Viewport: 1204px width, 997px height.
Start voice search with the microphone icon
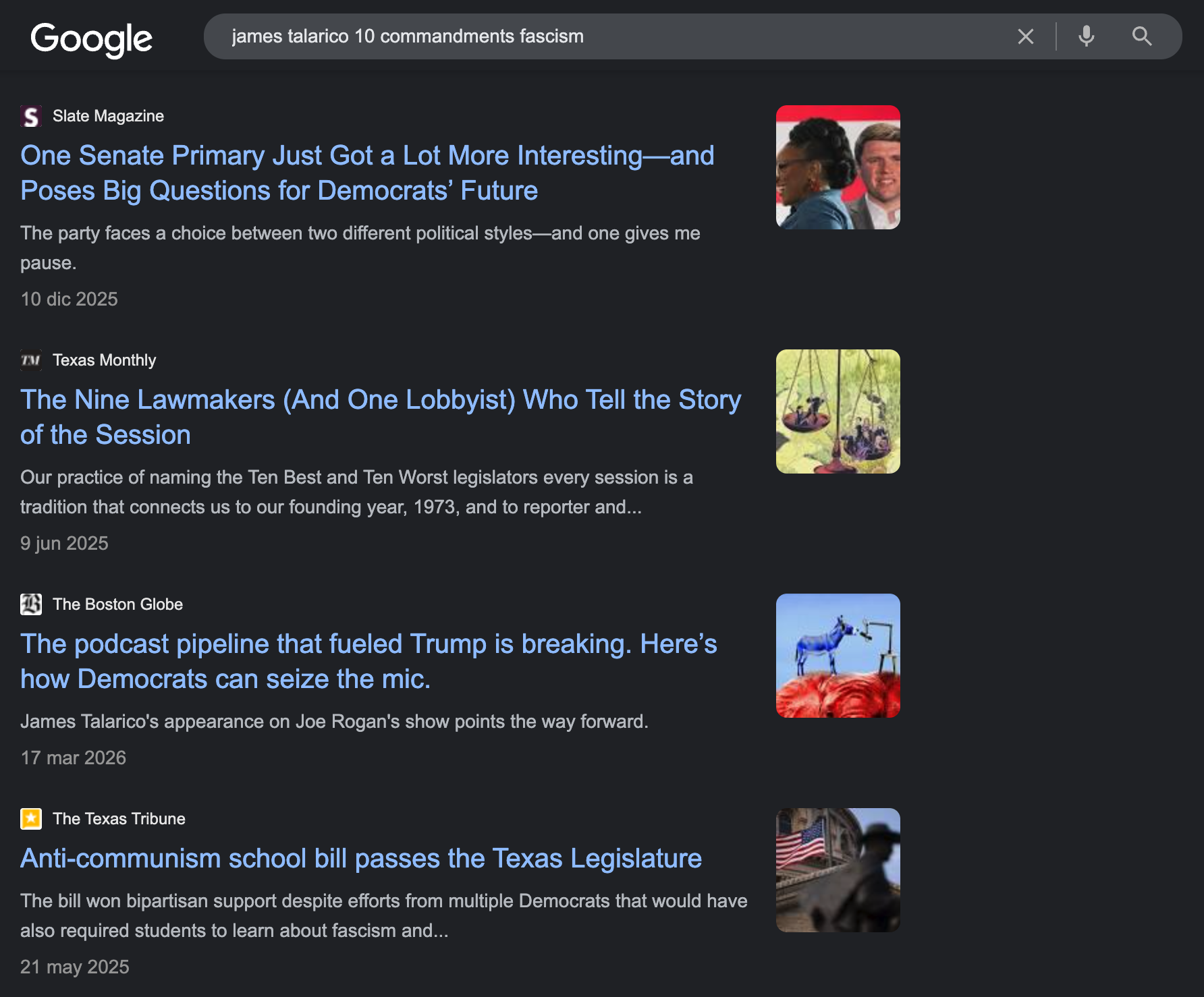click(1086, 36)
